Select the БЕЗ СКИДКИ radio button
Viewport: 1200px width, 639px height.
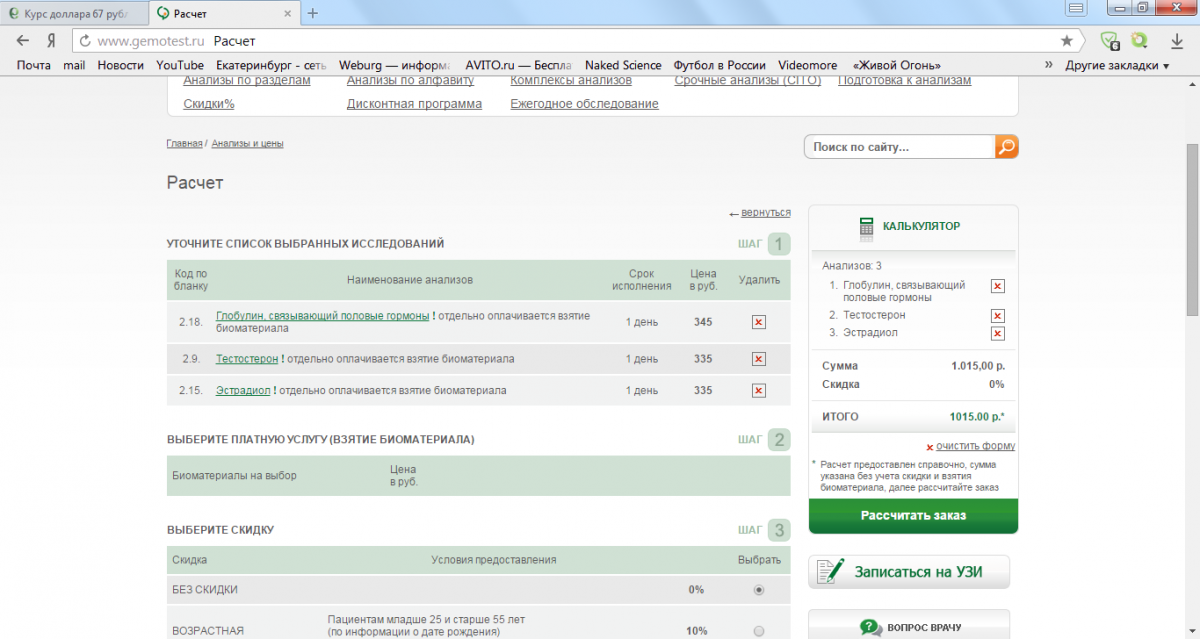[x=759, y=590]
